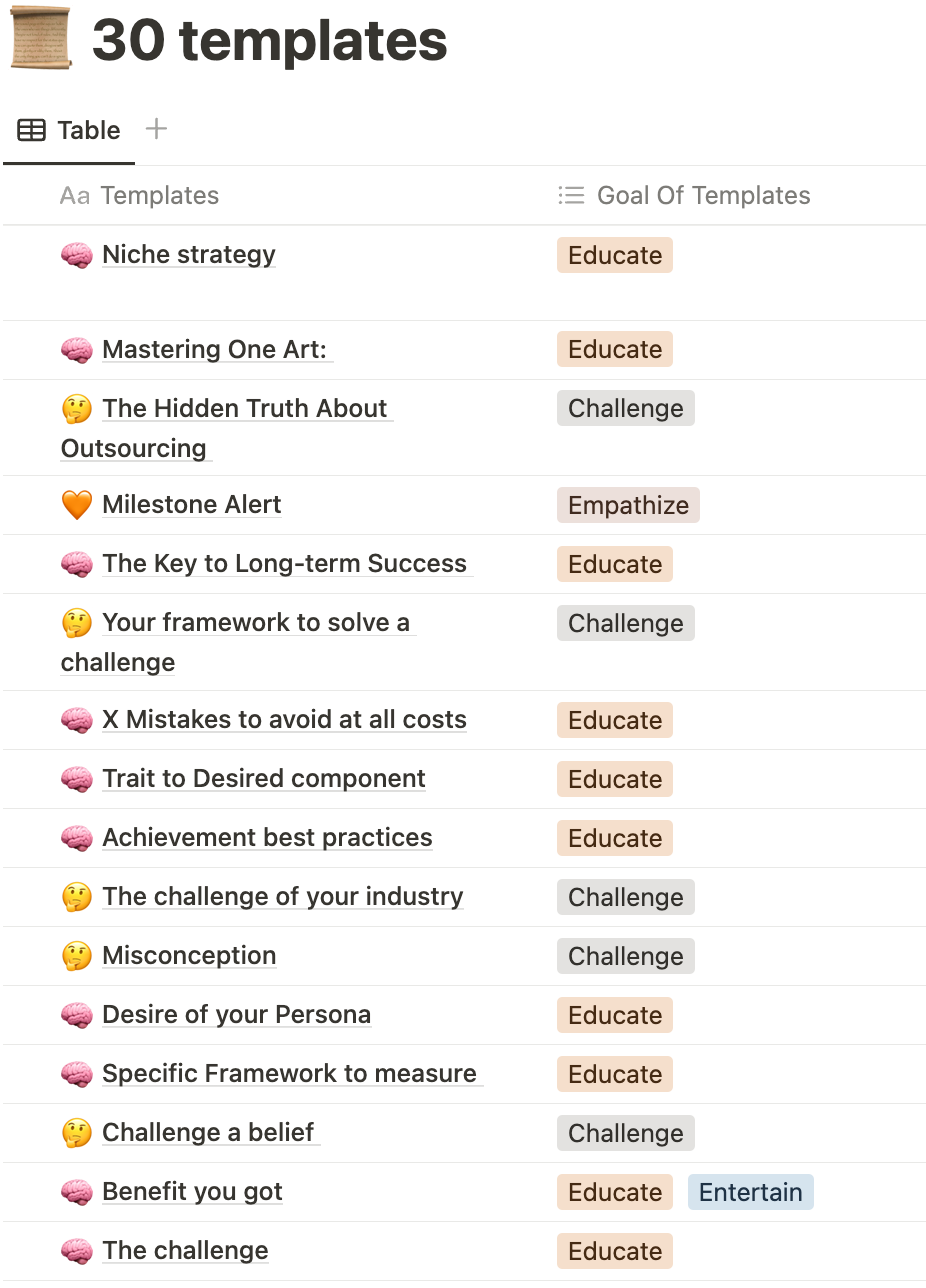Open Goal Of Templates column header menu
This screenshot has height=1288, width=926.
pyautogui.click(x=684, y=195)
